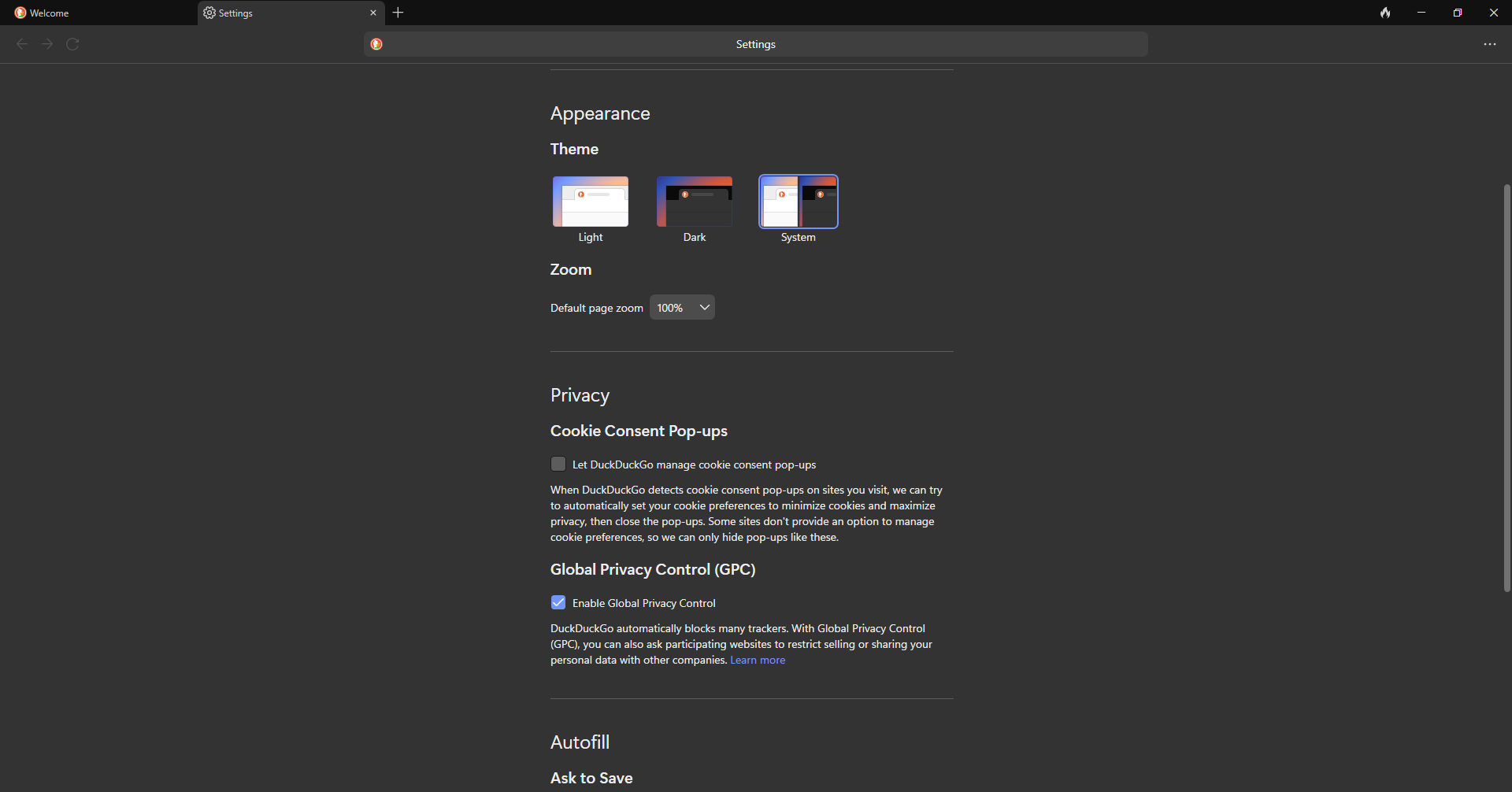Choose the Dark theme thumbnail

(x=695, y=202)
